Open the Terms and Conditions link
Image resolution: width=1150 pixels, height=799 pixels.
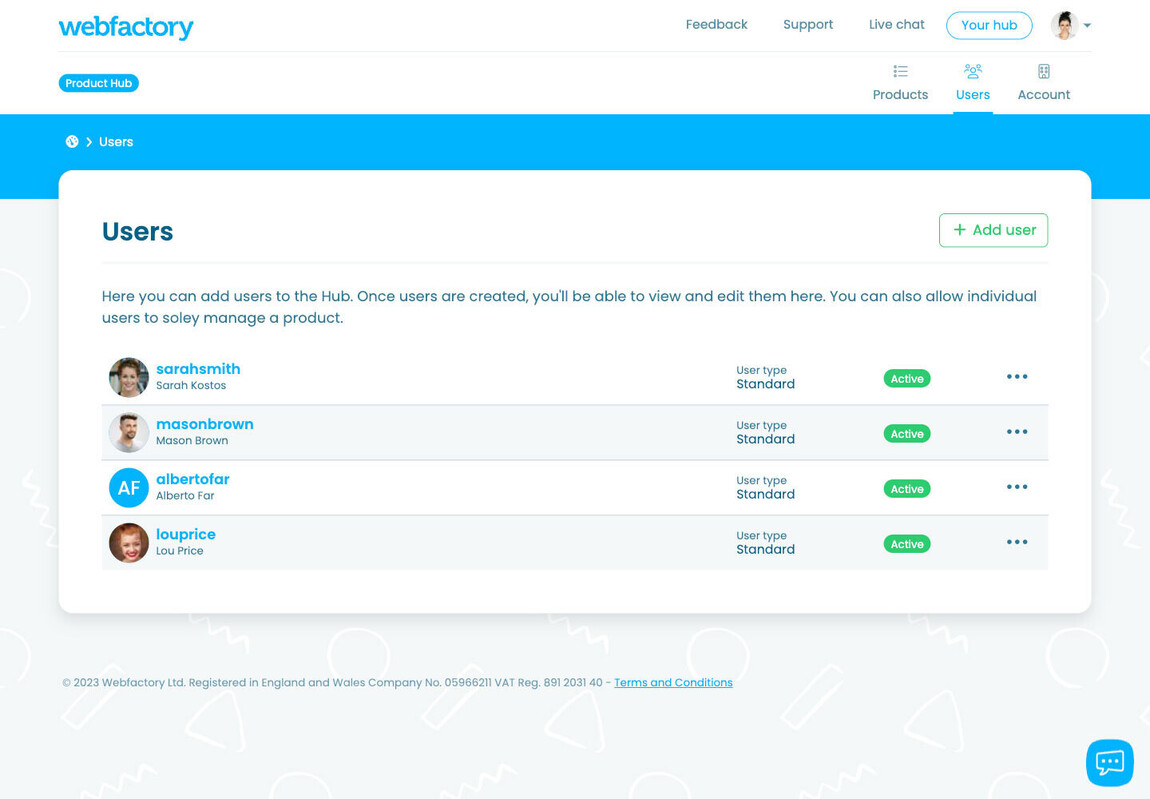[x=673, y=682]
